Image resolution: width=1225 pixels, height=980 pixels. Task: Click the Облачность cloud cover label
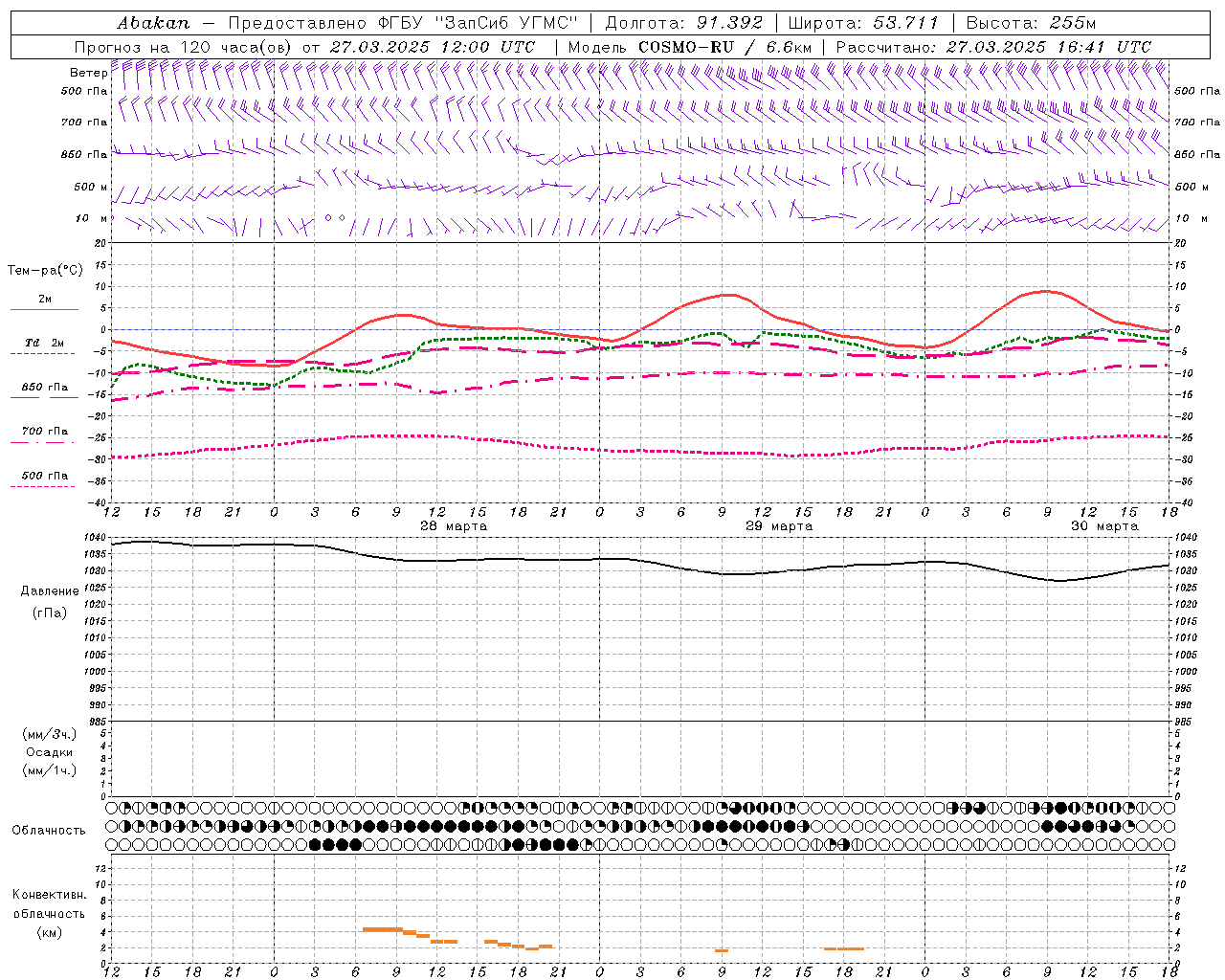coord(49,831)
